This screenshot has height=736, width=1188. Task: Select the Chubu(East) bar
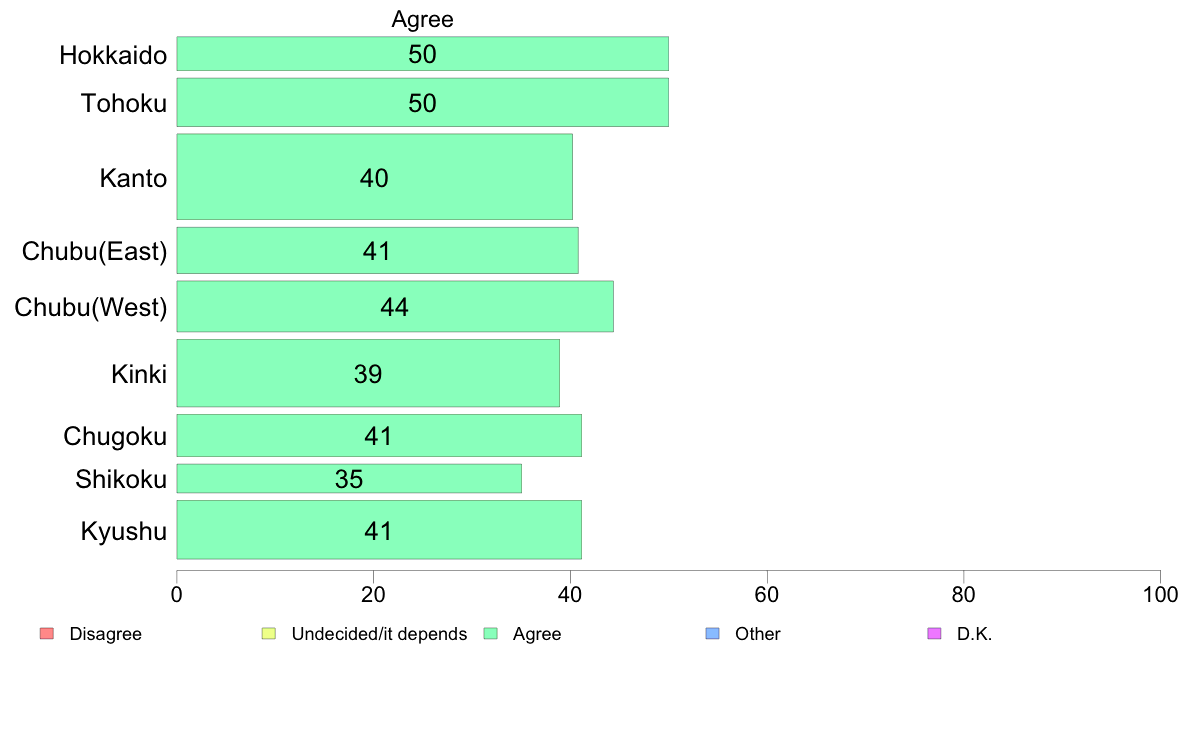click(x=377, y=250)
